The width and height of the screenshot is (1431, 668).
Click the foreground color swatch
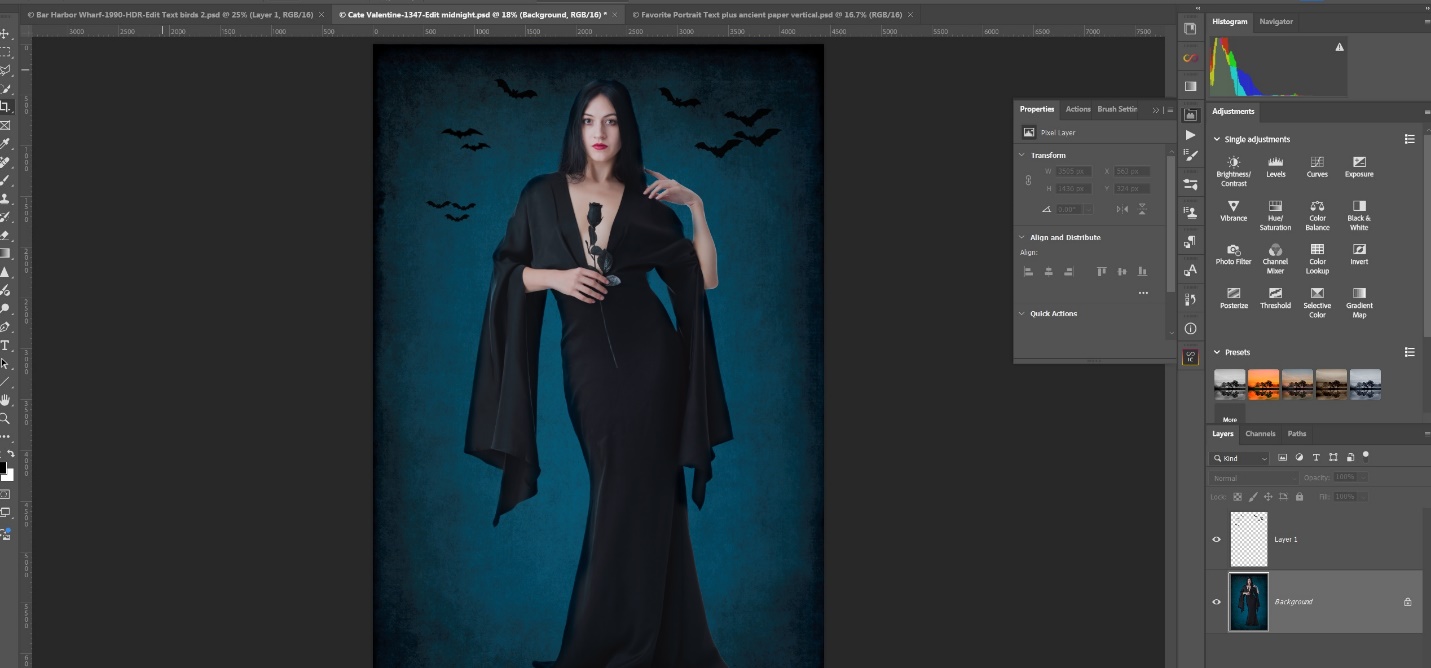pyautogui.click(x=3, y=467)
